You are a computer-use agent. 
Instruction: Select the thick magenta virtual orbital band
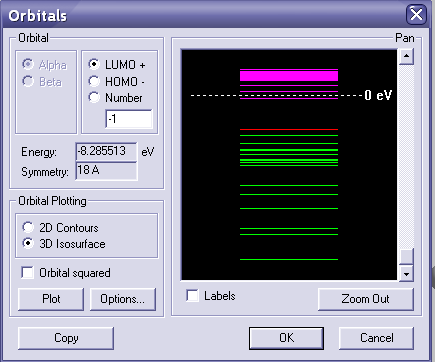tap(289, 76)
